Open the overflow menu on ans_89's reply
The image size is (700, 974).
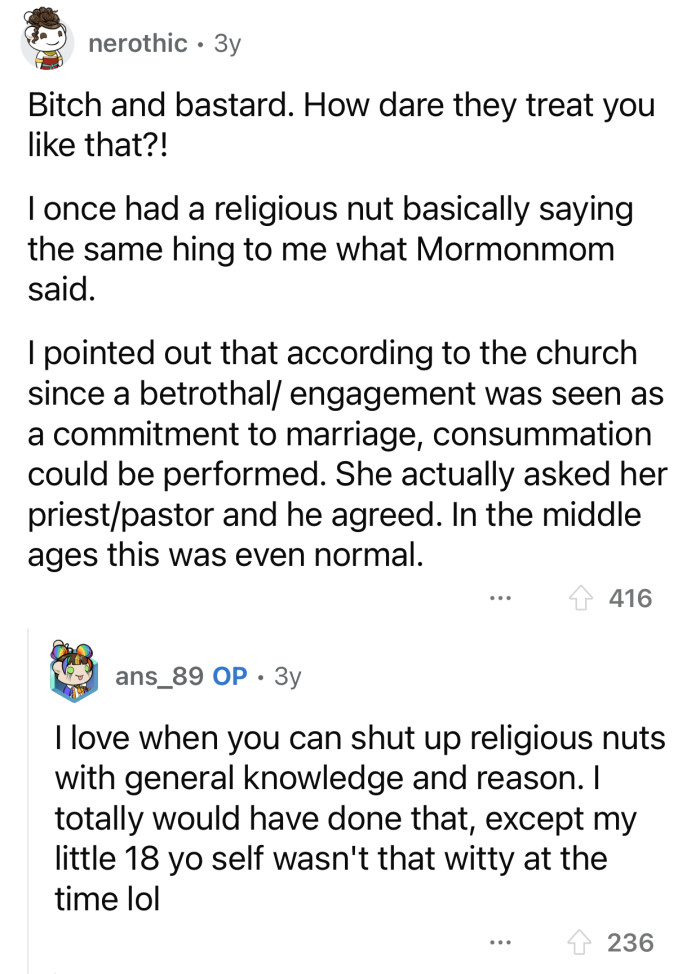click(498, 941)
